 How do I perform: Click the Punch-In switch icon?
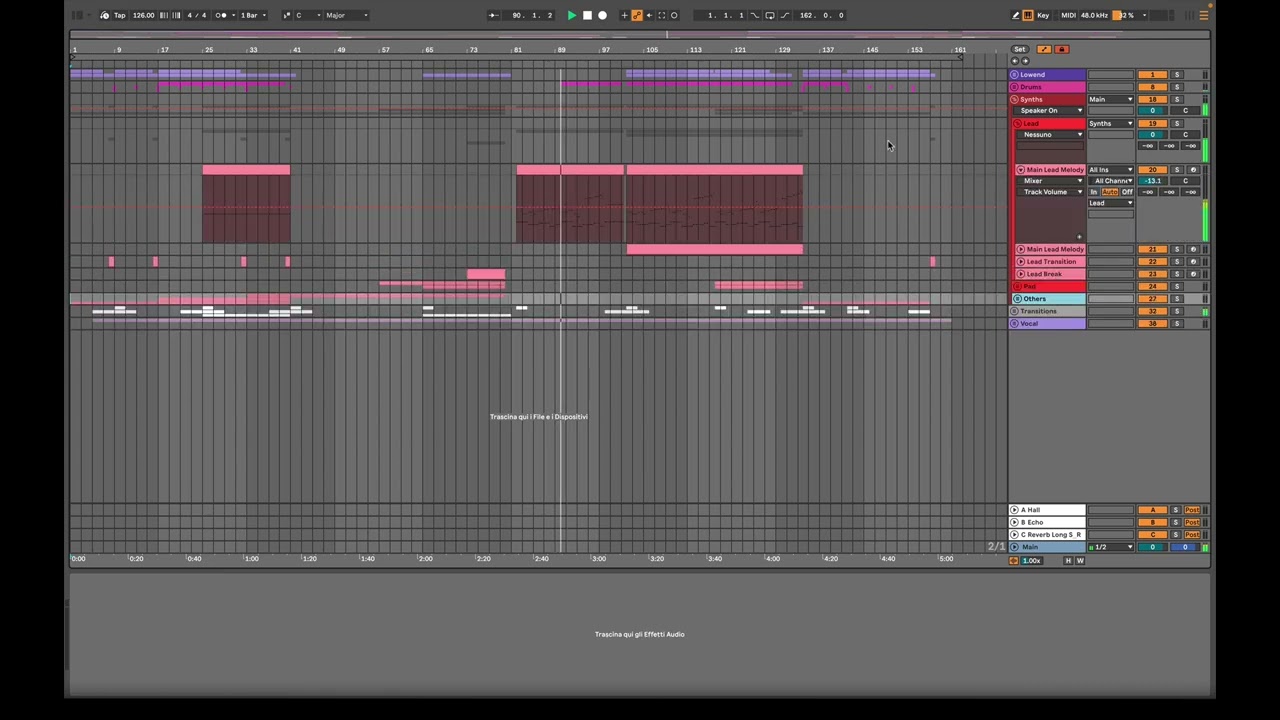755,15
